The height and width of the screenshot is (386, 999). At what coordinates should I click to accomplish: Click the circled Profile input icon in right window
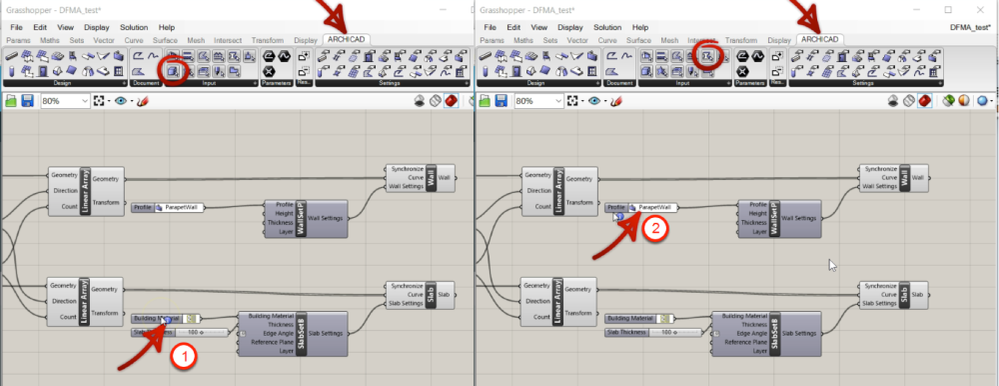(707, 57)
